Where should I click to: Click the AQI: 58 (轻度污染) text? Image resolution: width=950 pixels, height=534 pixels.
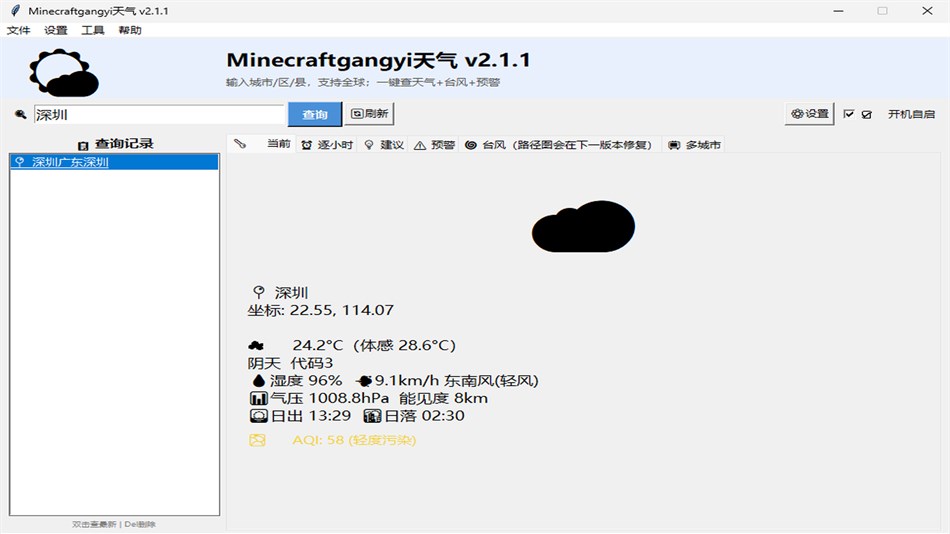pyautogui.click(x=354, y=440)
